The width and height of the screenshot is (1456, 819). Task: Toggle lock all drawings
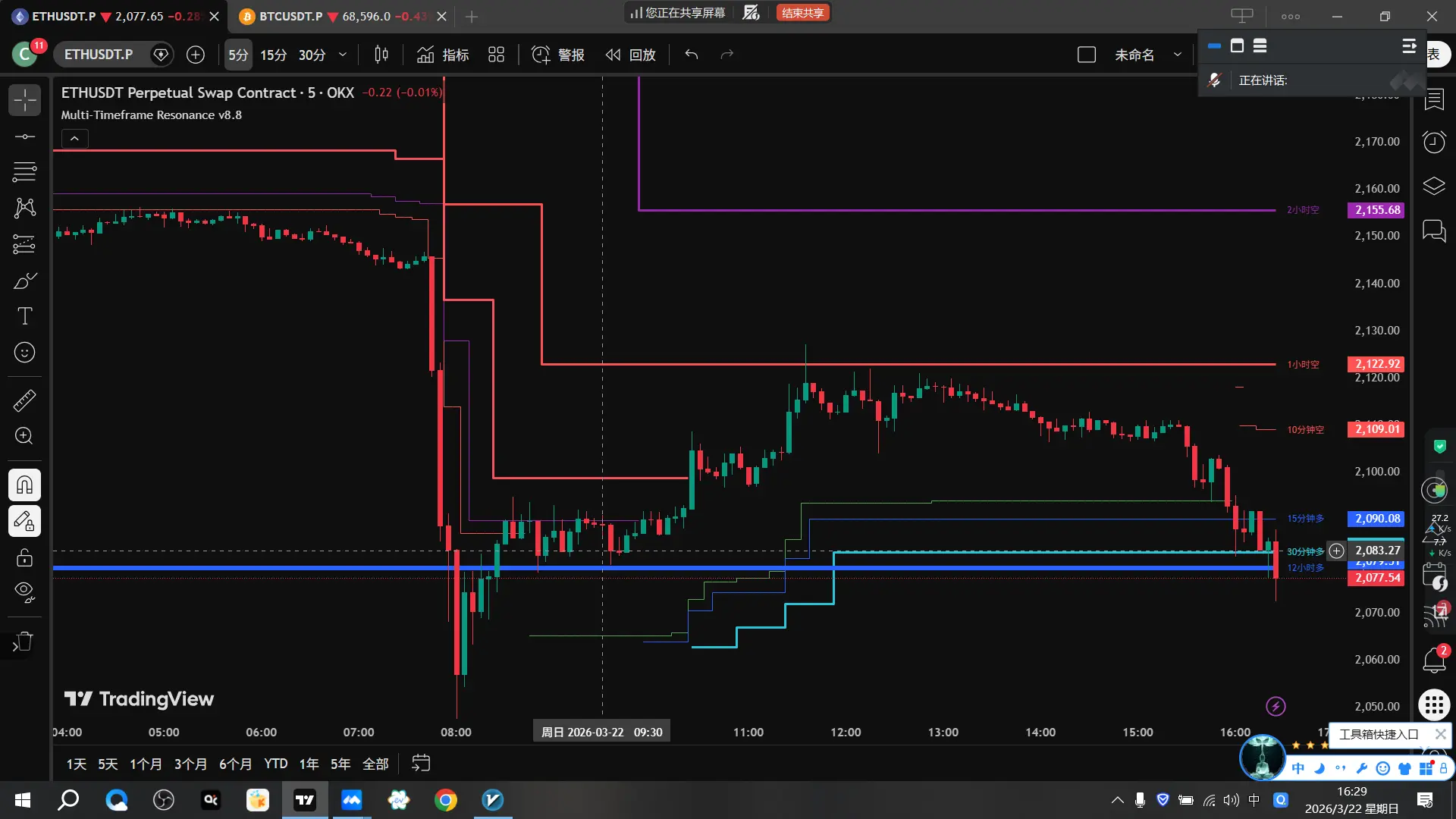pyautogui.click(x=24, y=557)
